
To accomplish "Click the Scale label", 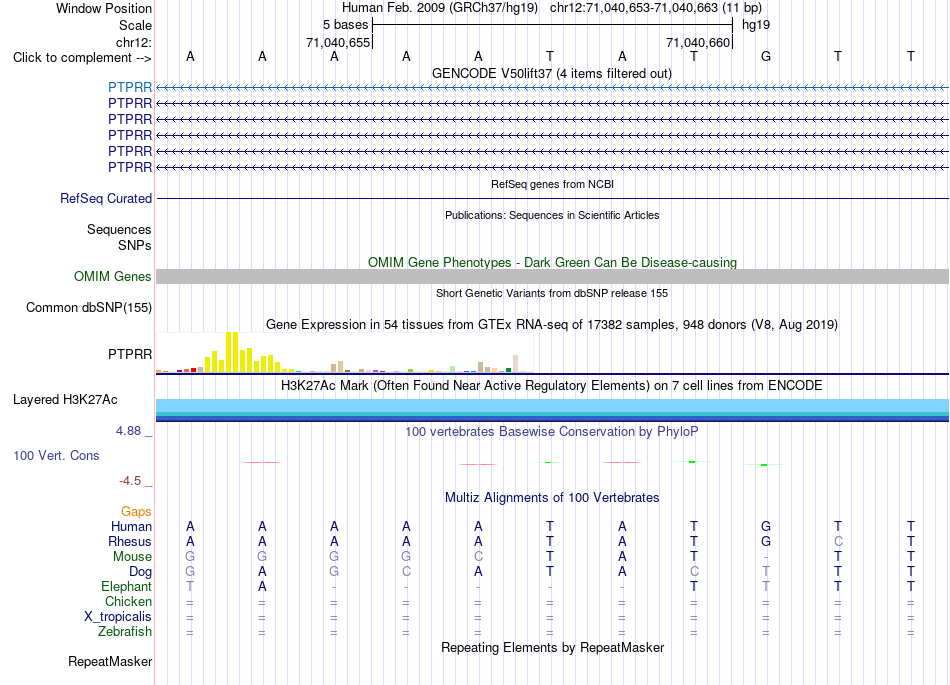I will coord(135,25).
